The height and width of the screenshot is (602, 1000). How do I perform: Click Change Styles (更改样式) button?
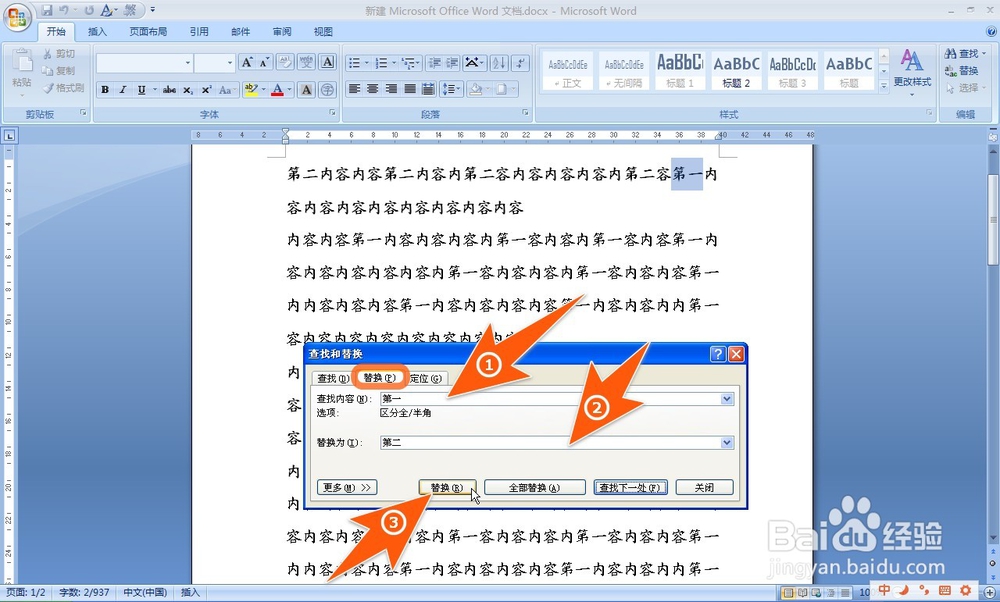click(x=912, y=73)
